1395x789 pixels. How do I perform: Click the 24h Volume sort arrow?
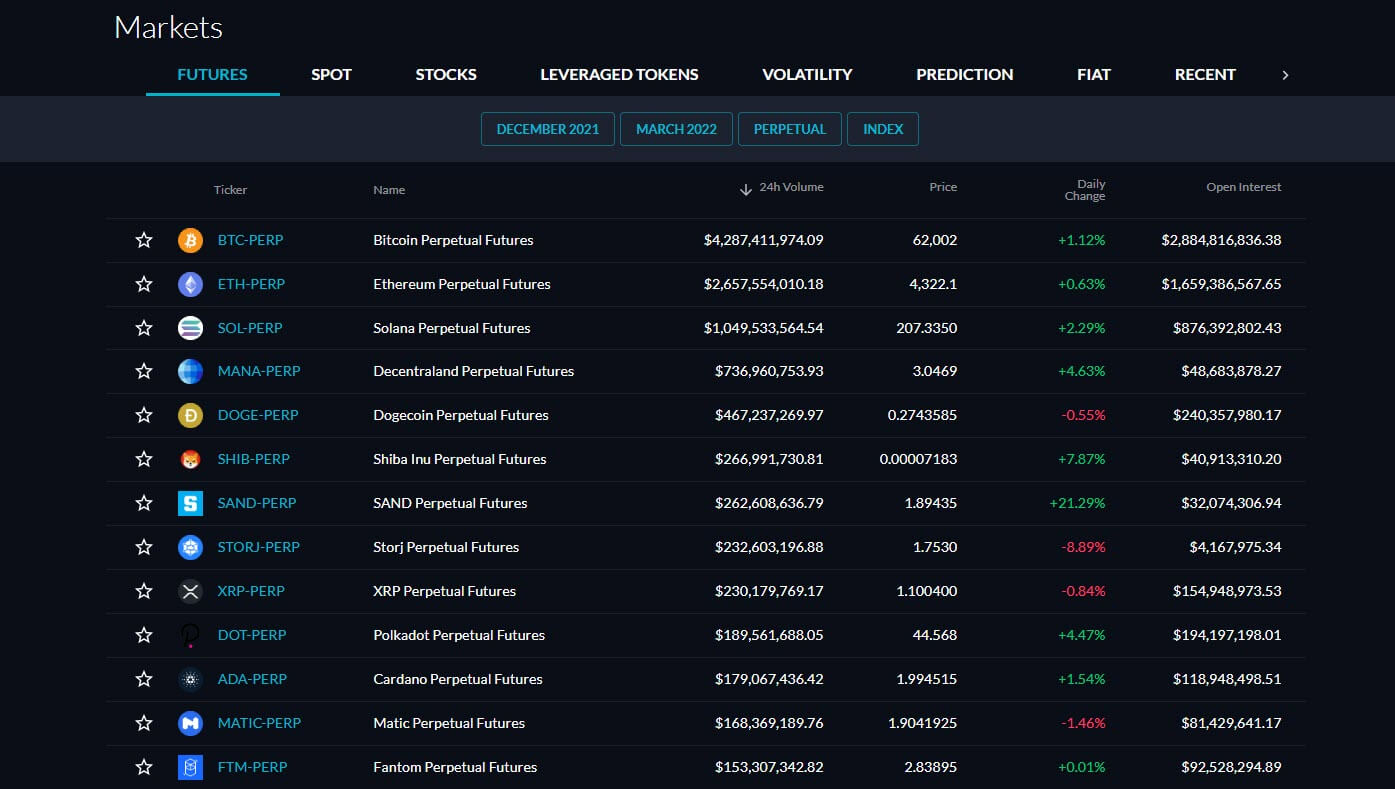[x=745, y=189]
